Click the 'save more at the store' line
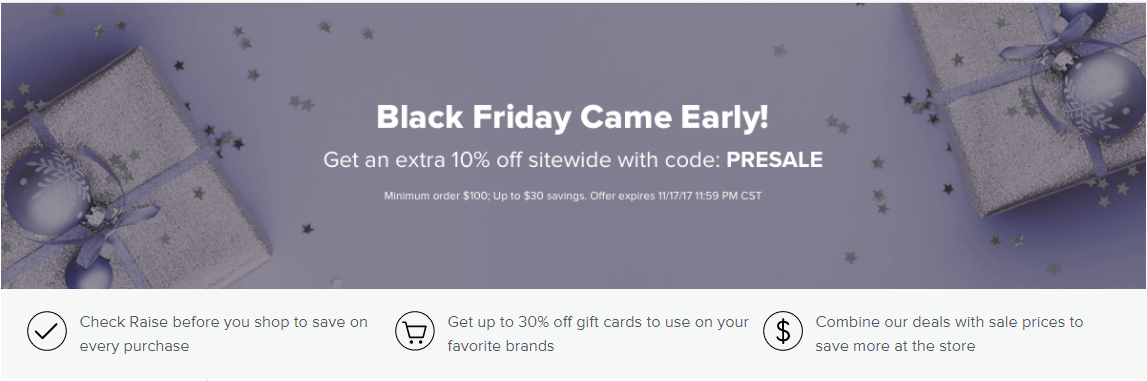1147x381 pixels. 895,346
